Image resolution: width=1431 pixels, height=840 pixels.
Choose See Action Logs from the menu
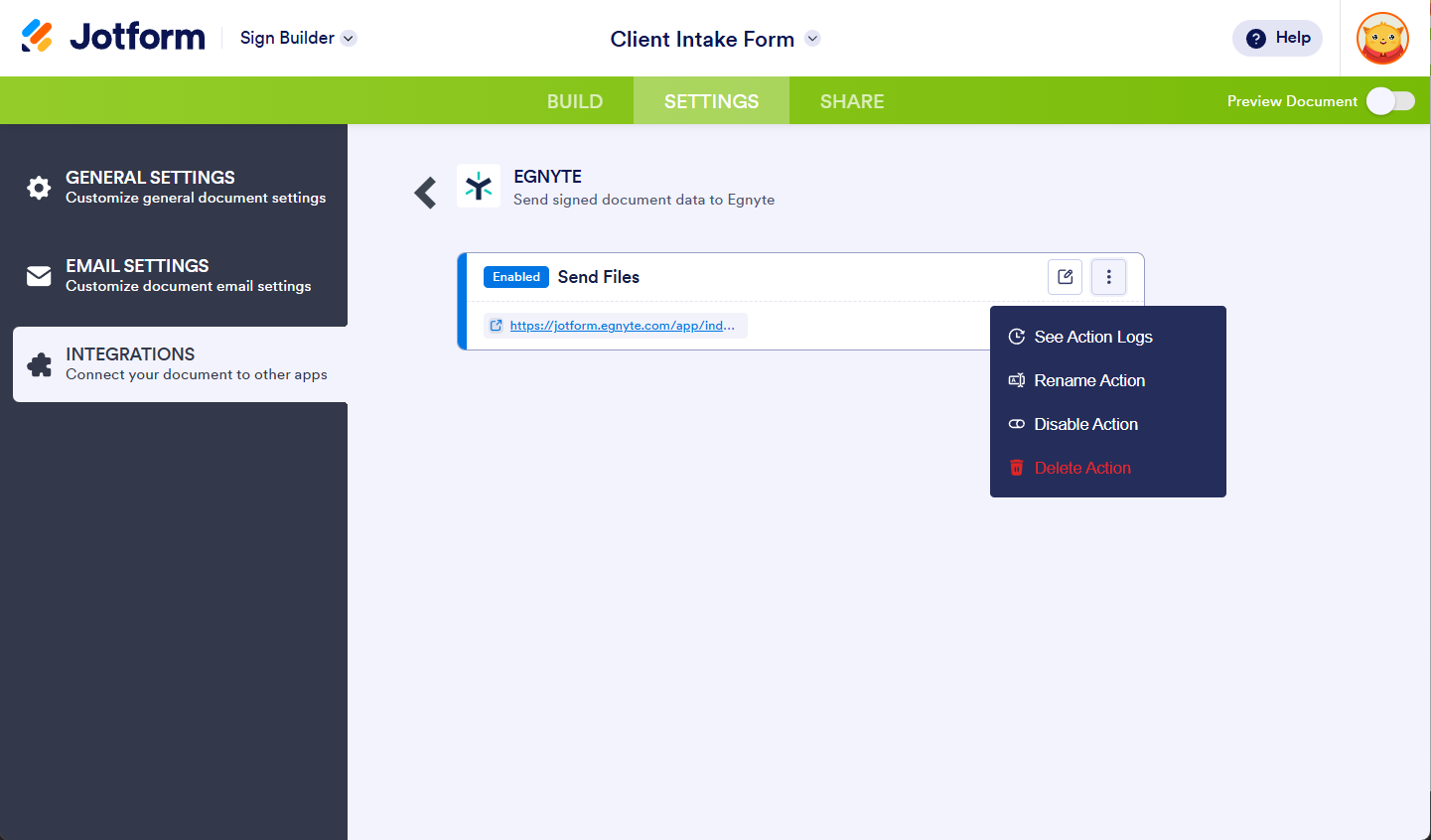pos(1108,337)
